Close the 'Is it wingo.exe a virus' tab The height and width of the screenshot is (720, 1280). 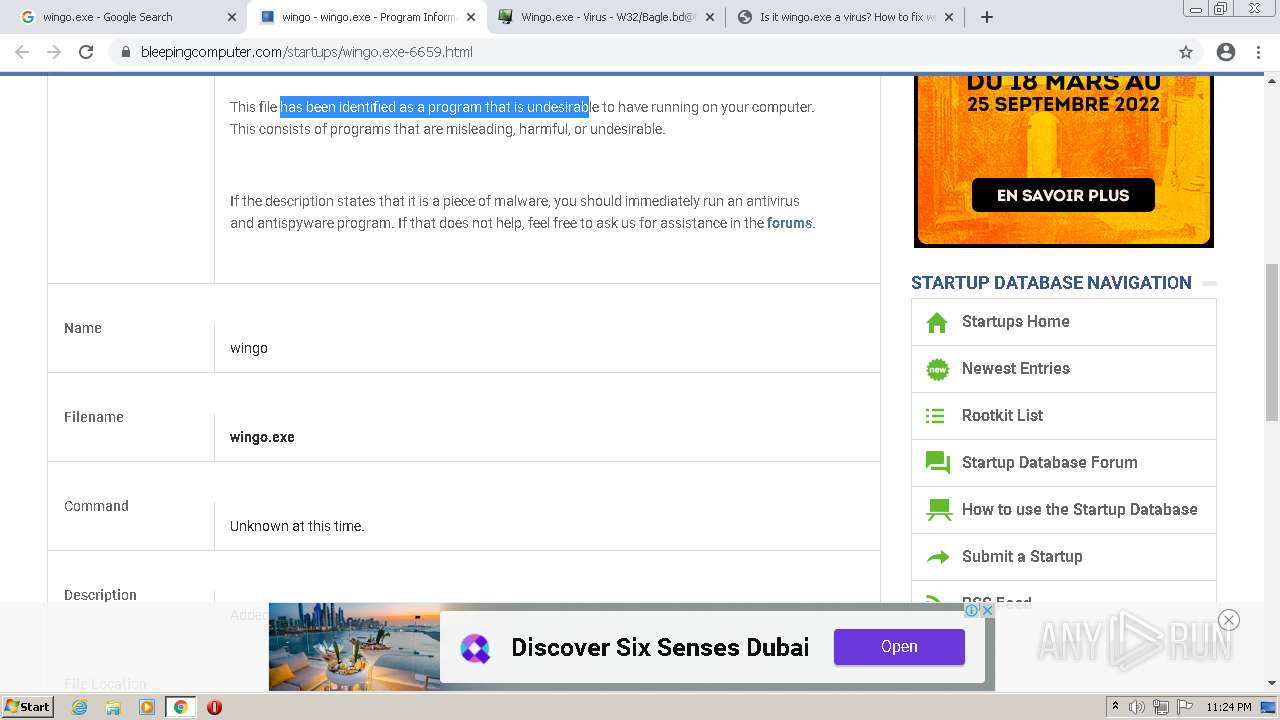[x=949, y=17]
